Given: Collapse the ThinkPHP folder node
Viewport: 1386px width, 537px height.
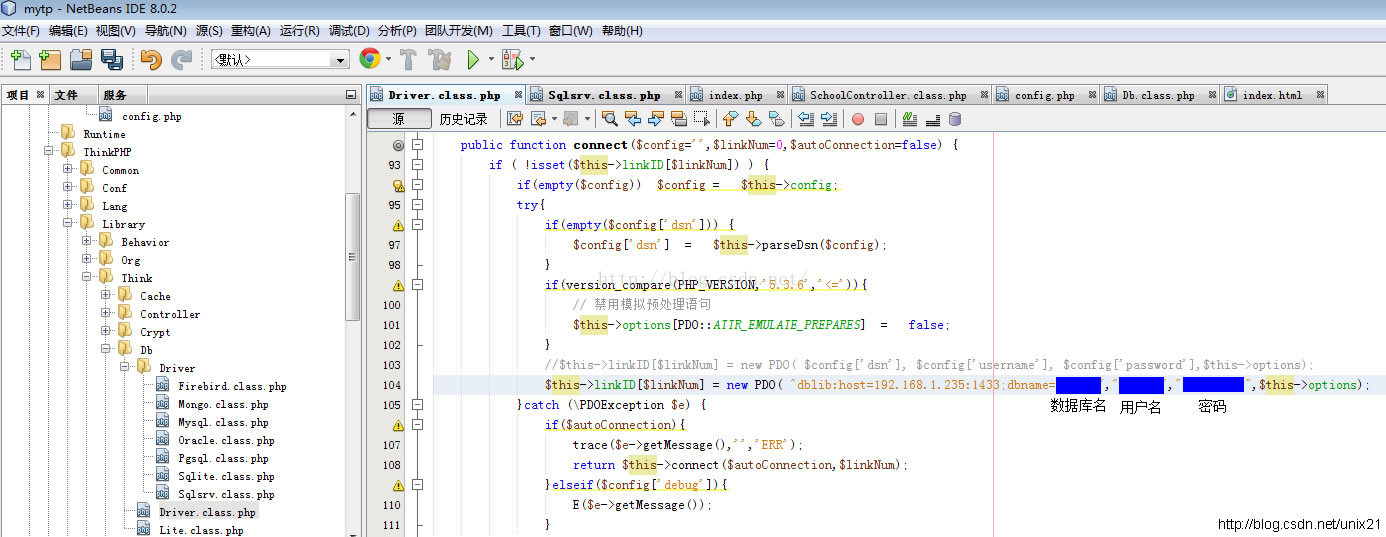Looking at the screenshot, I should coord(49,152).
